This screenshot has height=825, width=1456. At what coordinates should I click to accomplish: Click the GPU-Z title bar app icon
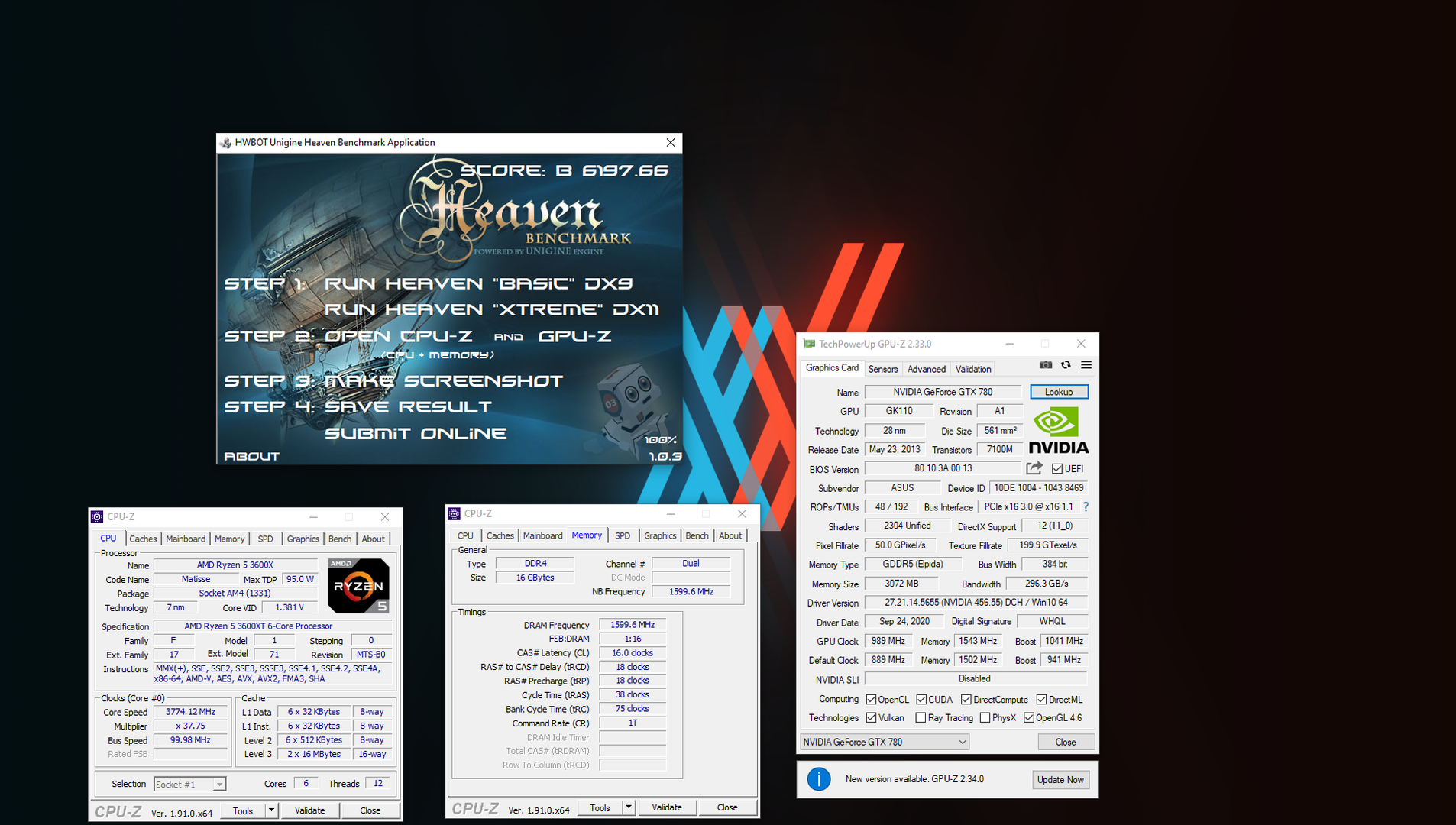pos(809,345)
